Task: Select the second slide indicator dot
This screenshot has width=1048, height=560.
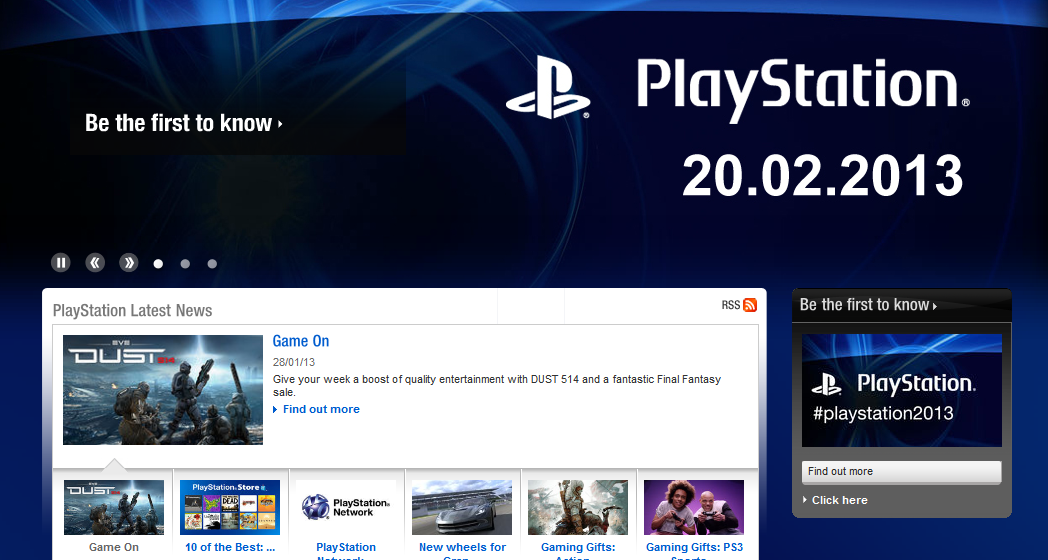Action: tap(185, 264)
